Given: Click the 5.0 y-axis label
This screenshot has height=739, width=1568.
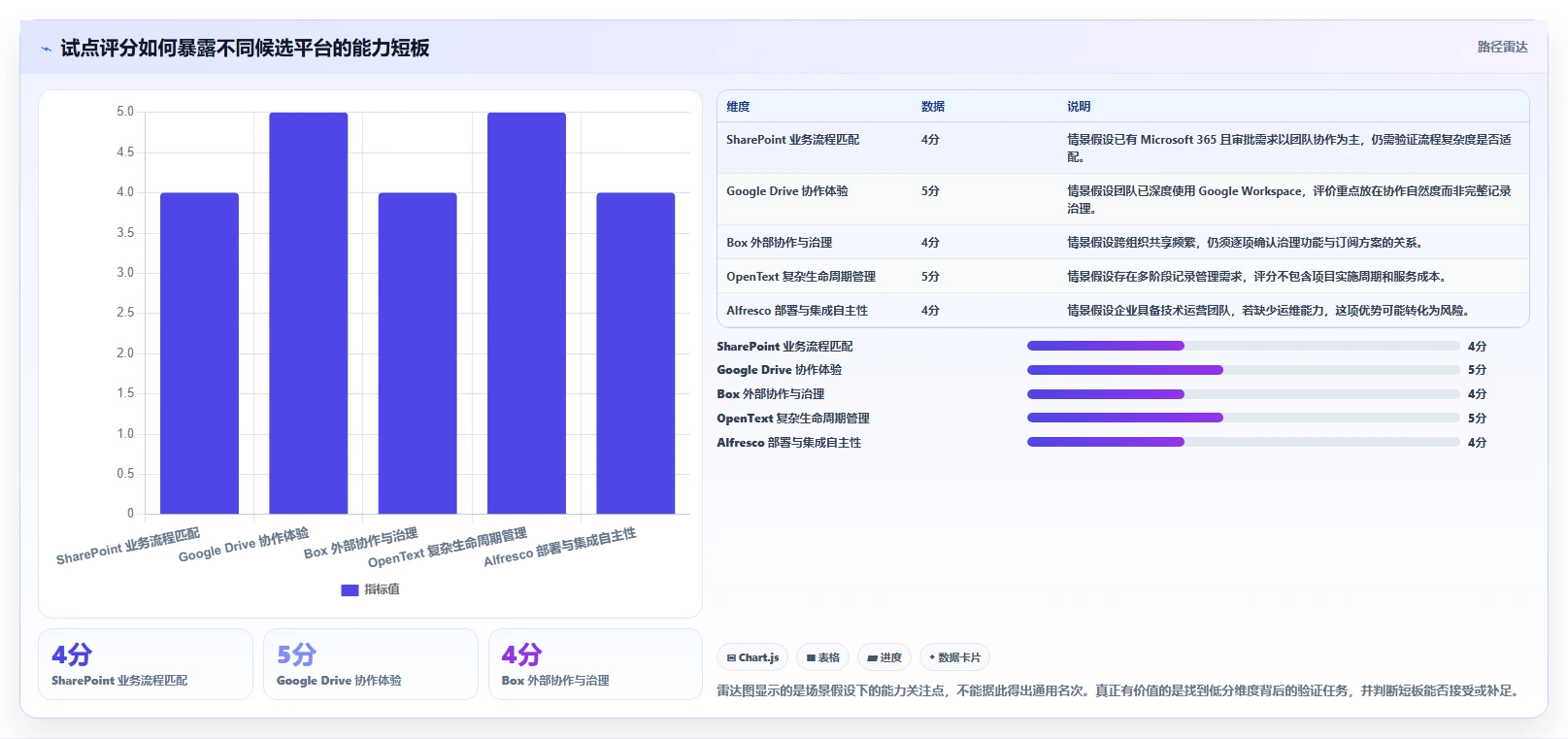Looking at the screenshot, I should pyautogui.click(x=125, y=112).
